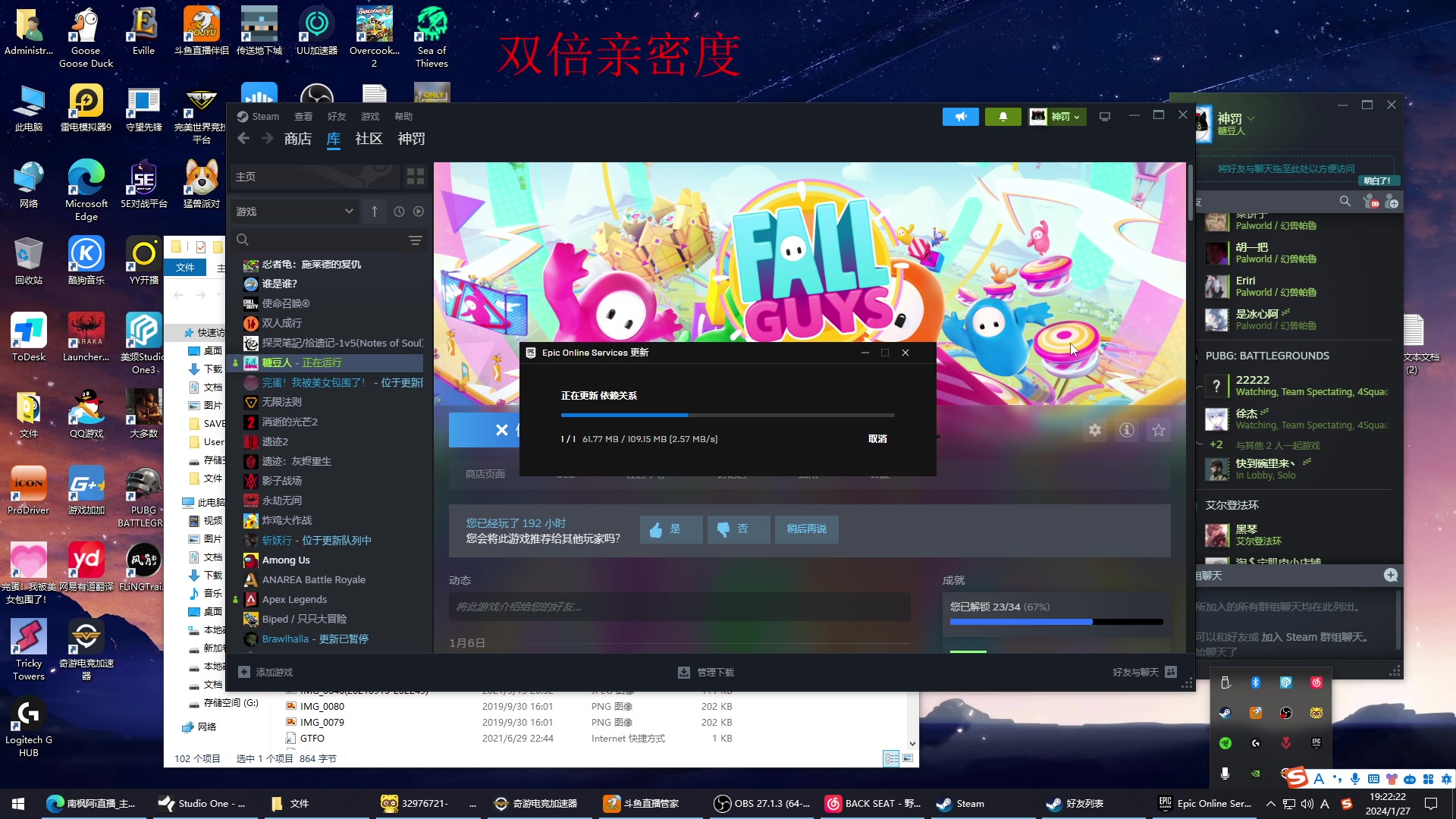Cancel the Epic Online Services update
This screenshot has height=819, width=1456.
(x=877, y=439)
